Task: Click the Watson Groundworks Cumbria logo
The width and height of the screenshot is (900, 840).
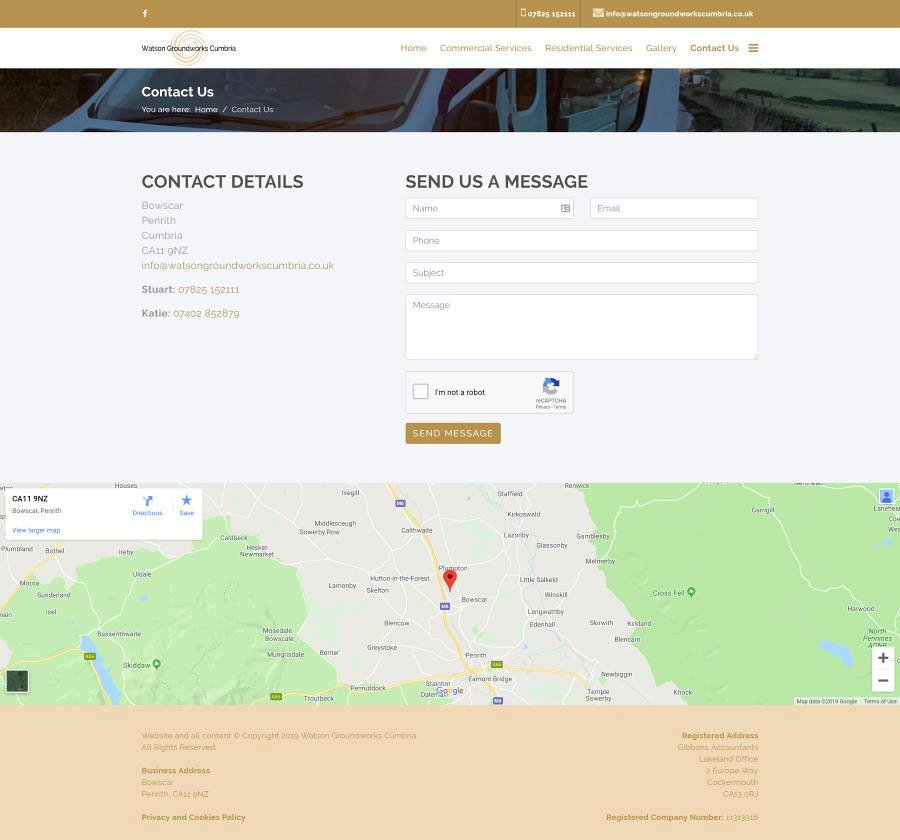Action: [188, 48]
